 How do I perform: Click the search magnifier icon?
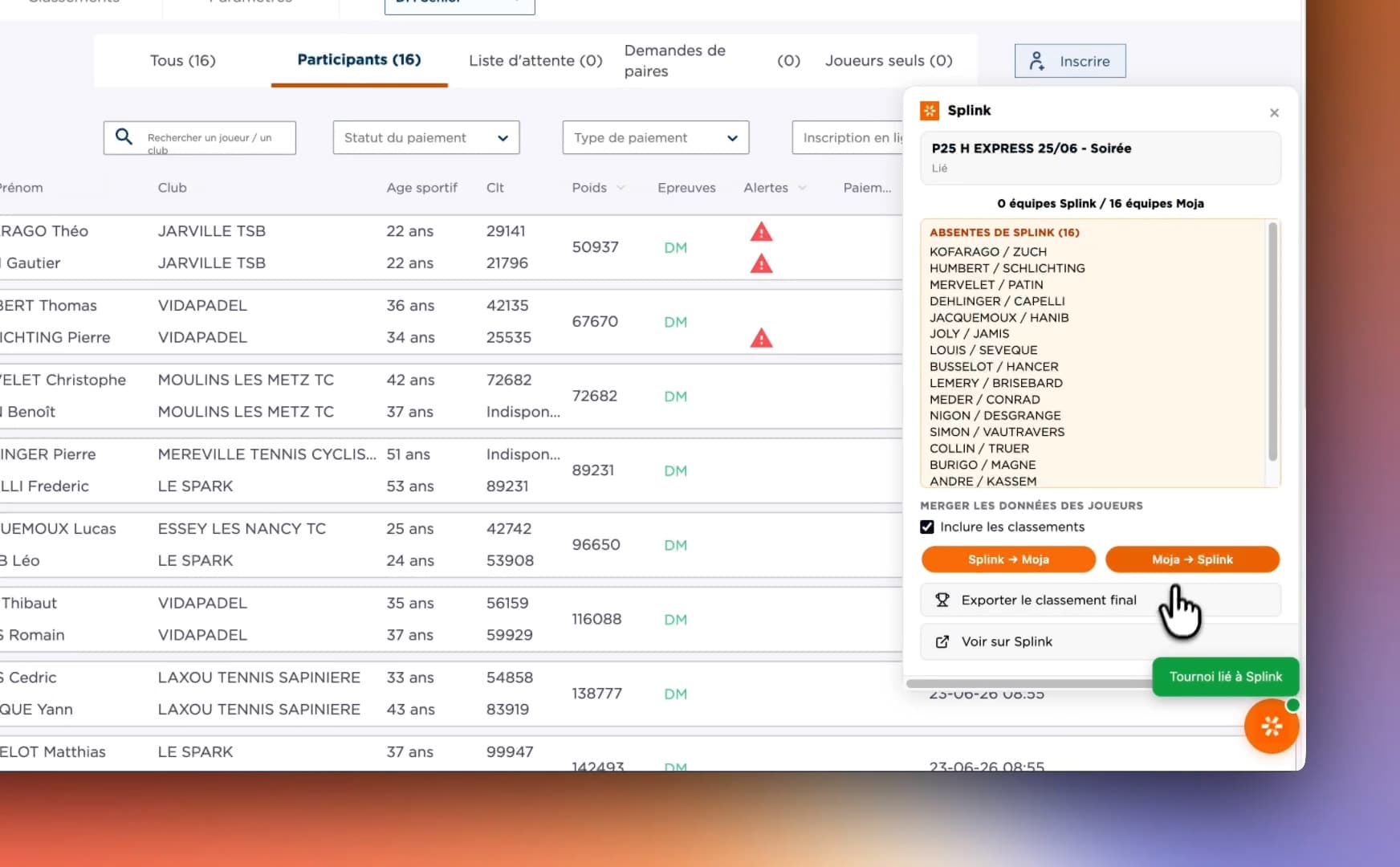[x=124, y=136]
